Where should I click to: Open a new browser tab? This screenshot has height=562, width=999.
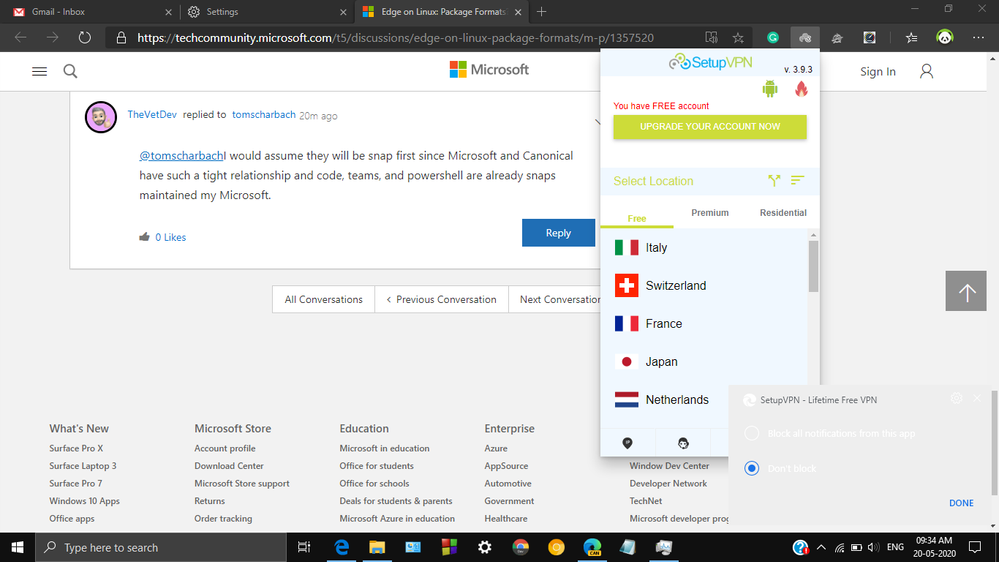(542, 11)
